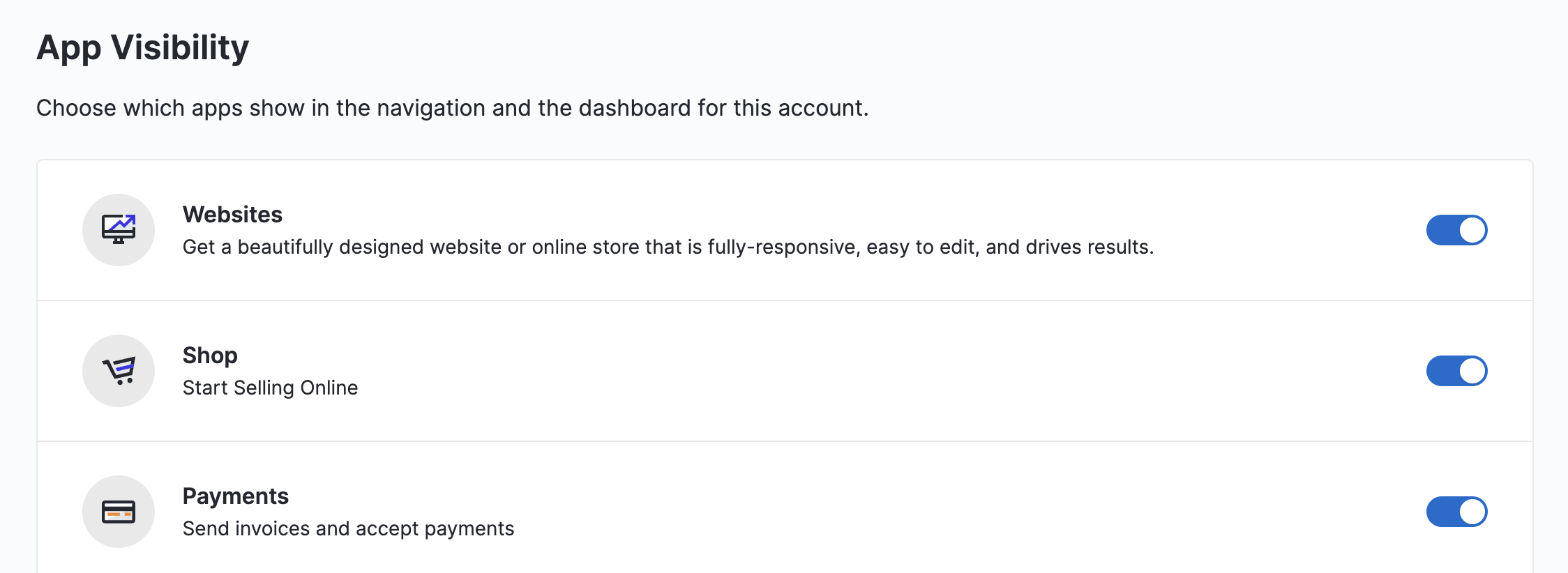Click the white knob on Payments toggle
The height and width of the screenshot is (573, 1568).
pyautogui.click(x=1472, y=512)
